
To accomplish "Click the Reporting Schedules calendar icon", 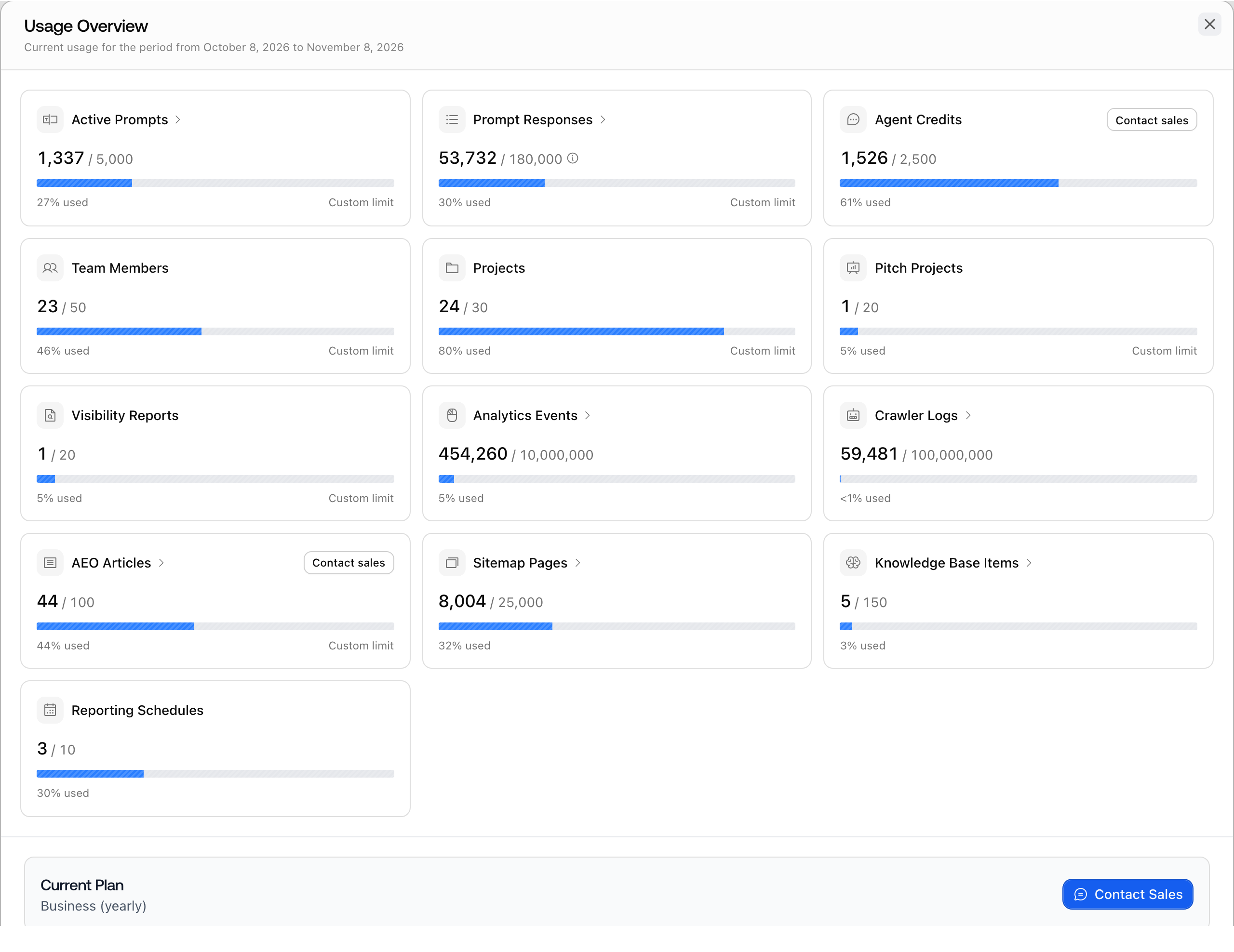I will point(50,710).
